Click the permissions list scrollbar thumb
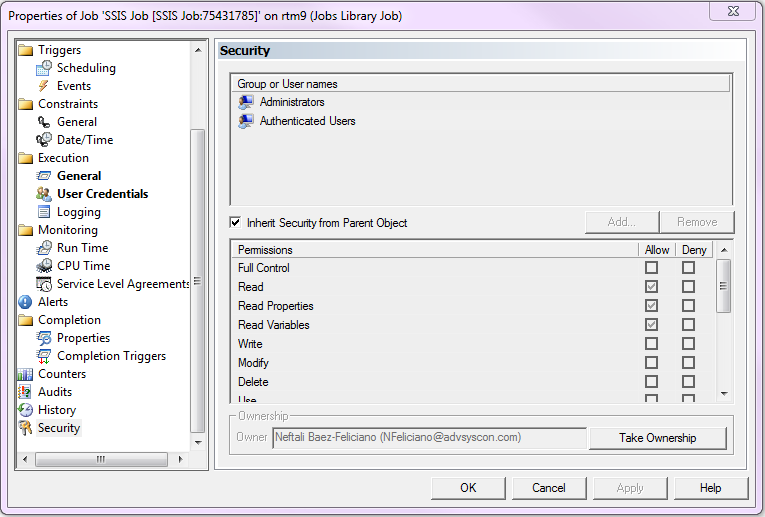Viewport: 765px width, 517px height. 724,286
